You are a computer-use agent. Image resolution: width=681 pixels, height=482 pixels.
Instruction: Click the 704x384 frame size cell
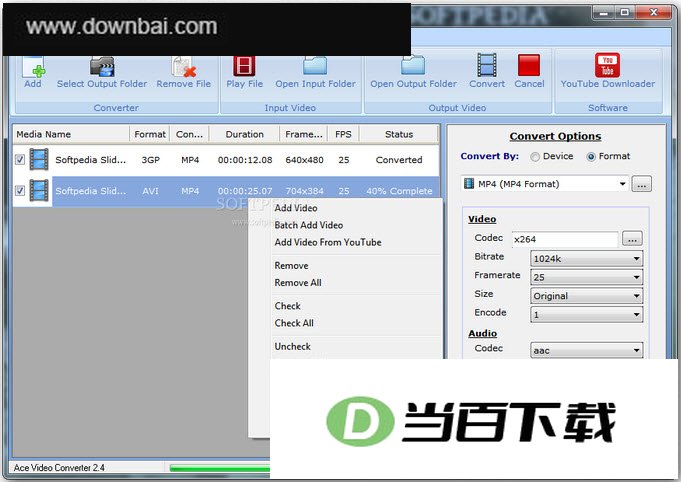(x=304, y=191)
